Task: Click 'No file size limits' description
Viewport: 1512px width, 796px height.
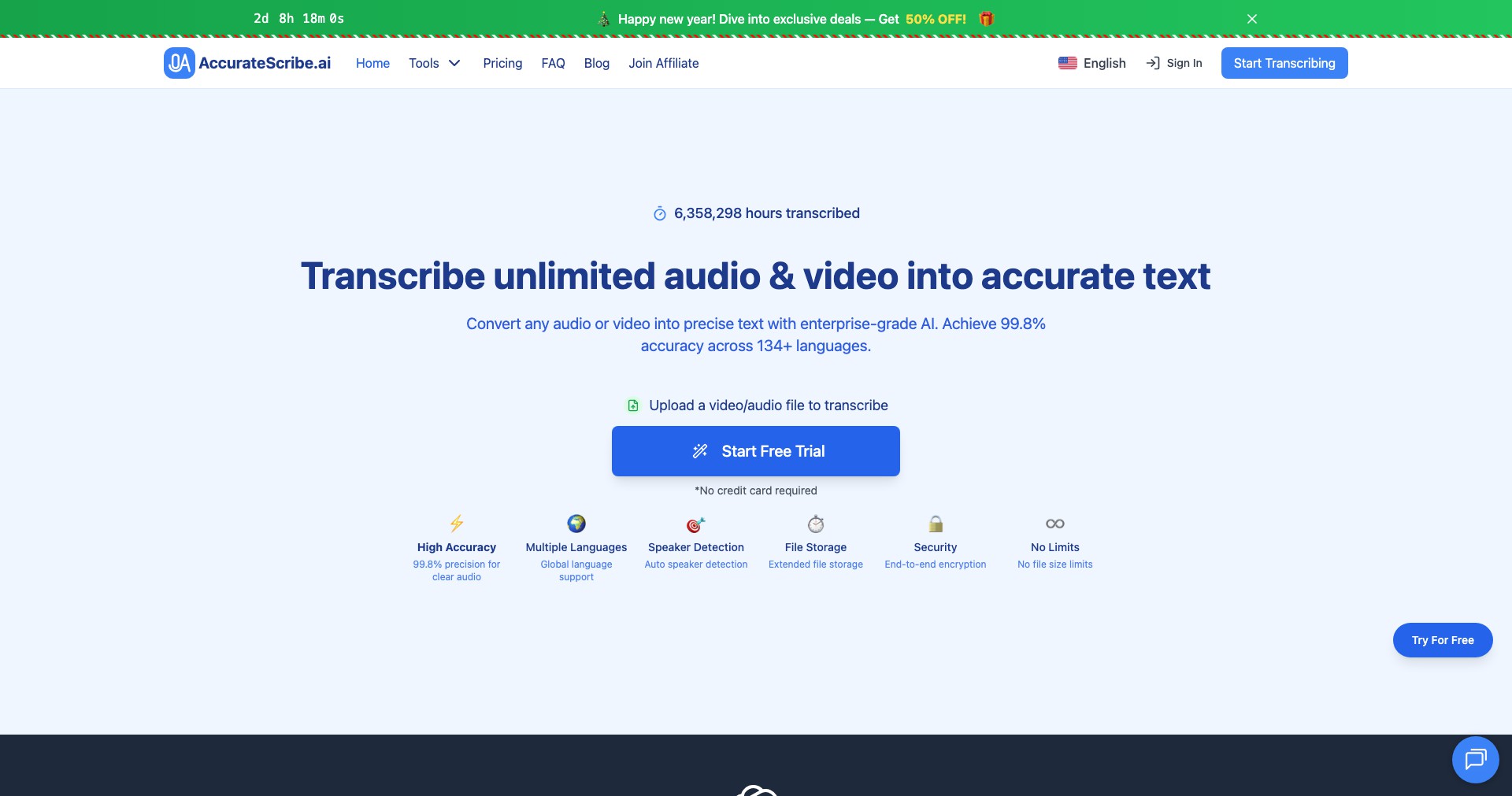Action: coord(1055,565)
